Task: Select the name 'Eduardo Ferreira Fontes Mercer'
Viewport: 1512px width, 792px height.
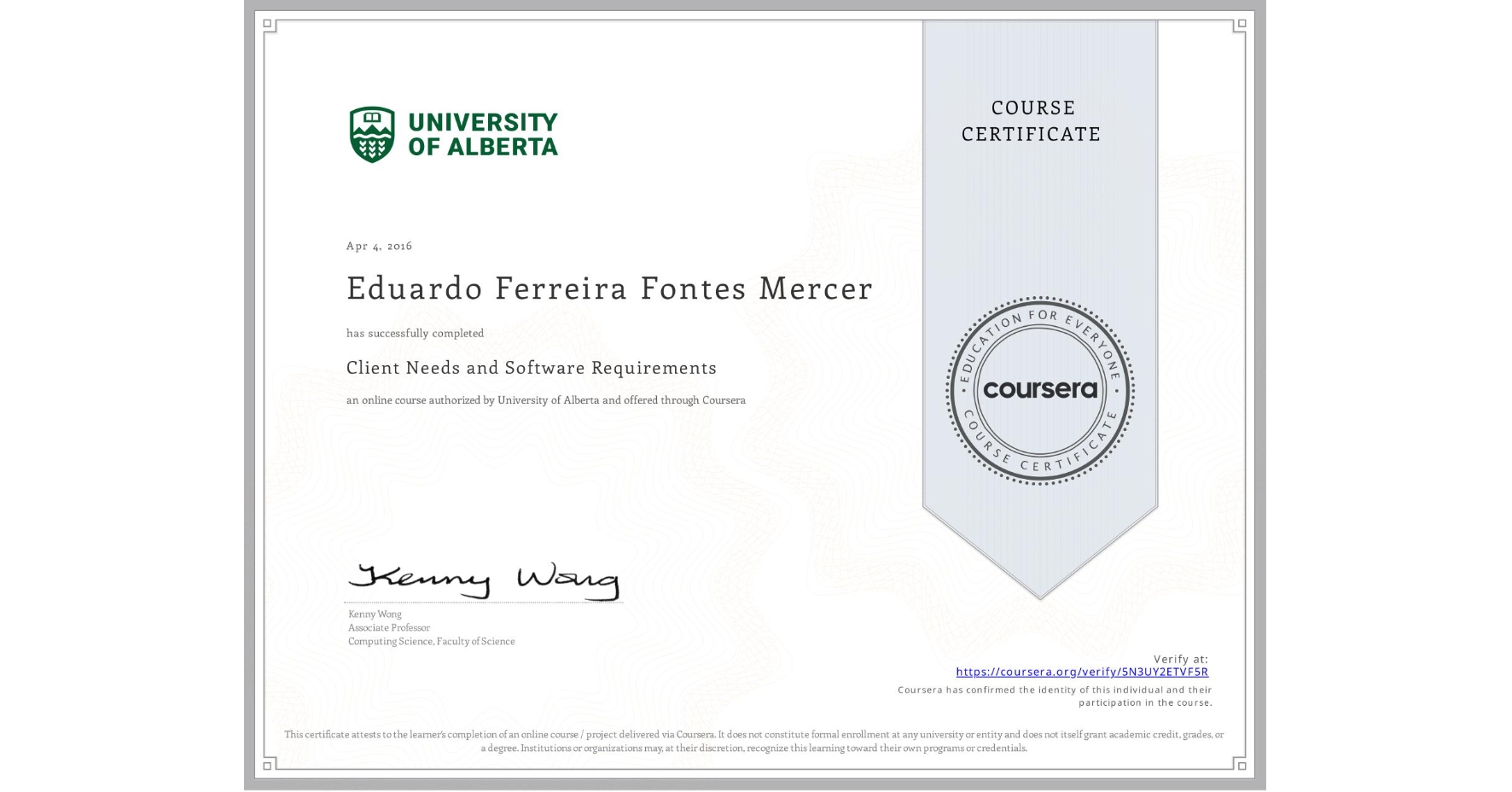Action: coord(609,288)
